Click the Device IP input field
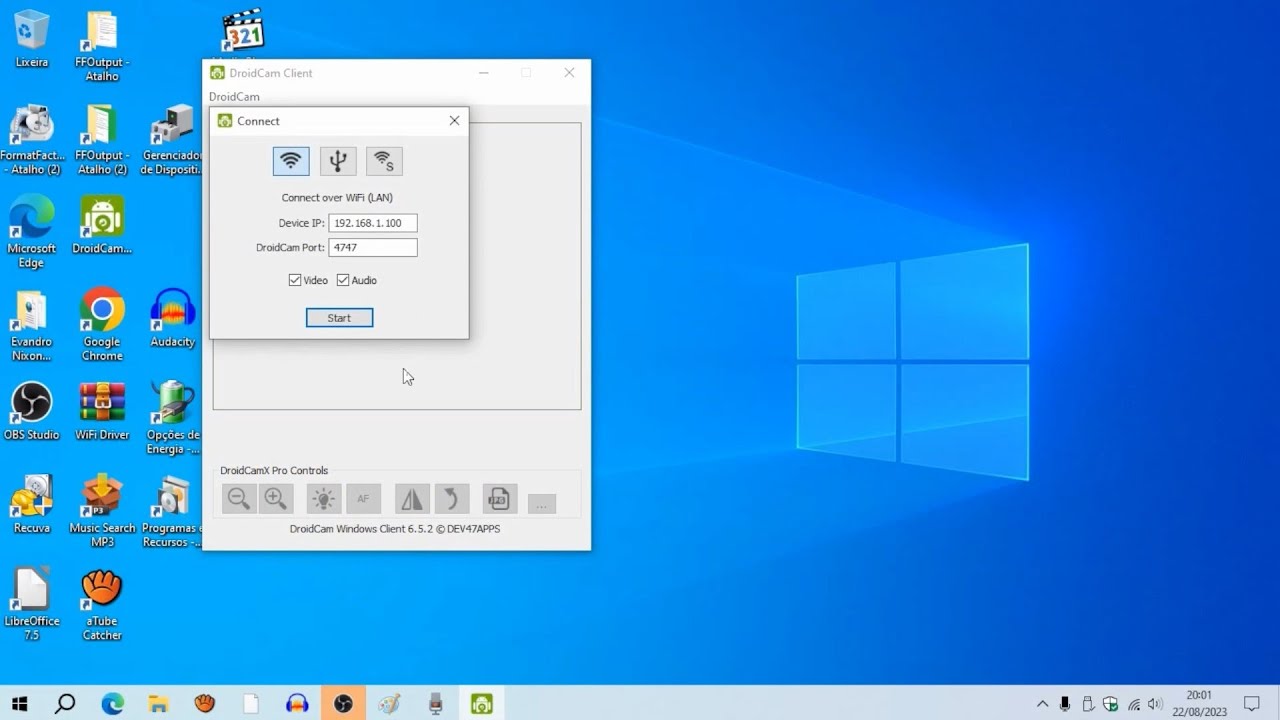Image resolution: width=1280 pixels, height=720 pixels. [x=373, y=223]
